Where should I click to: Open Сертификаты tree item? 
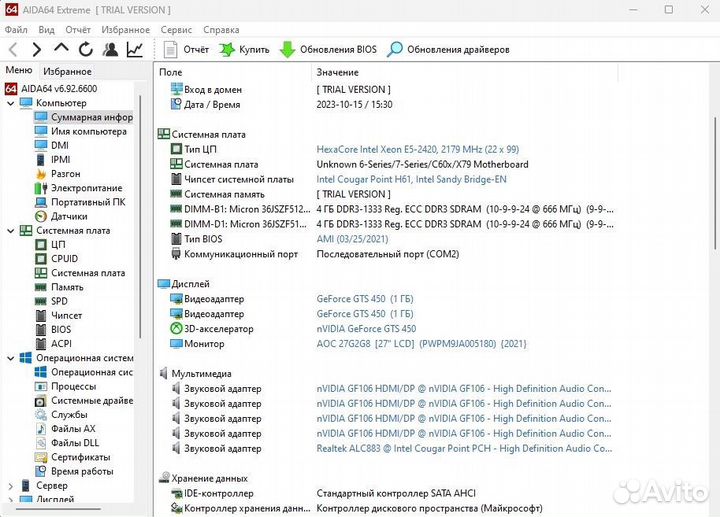73,457
